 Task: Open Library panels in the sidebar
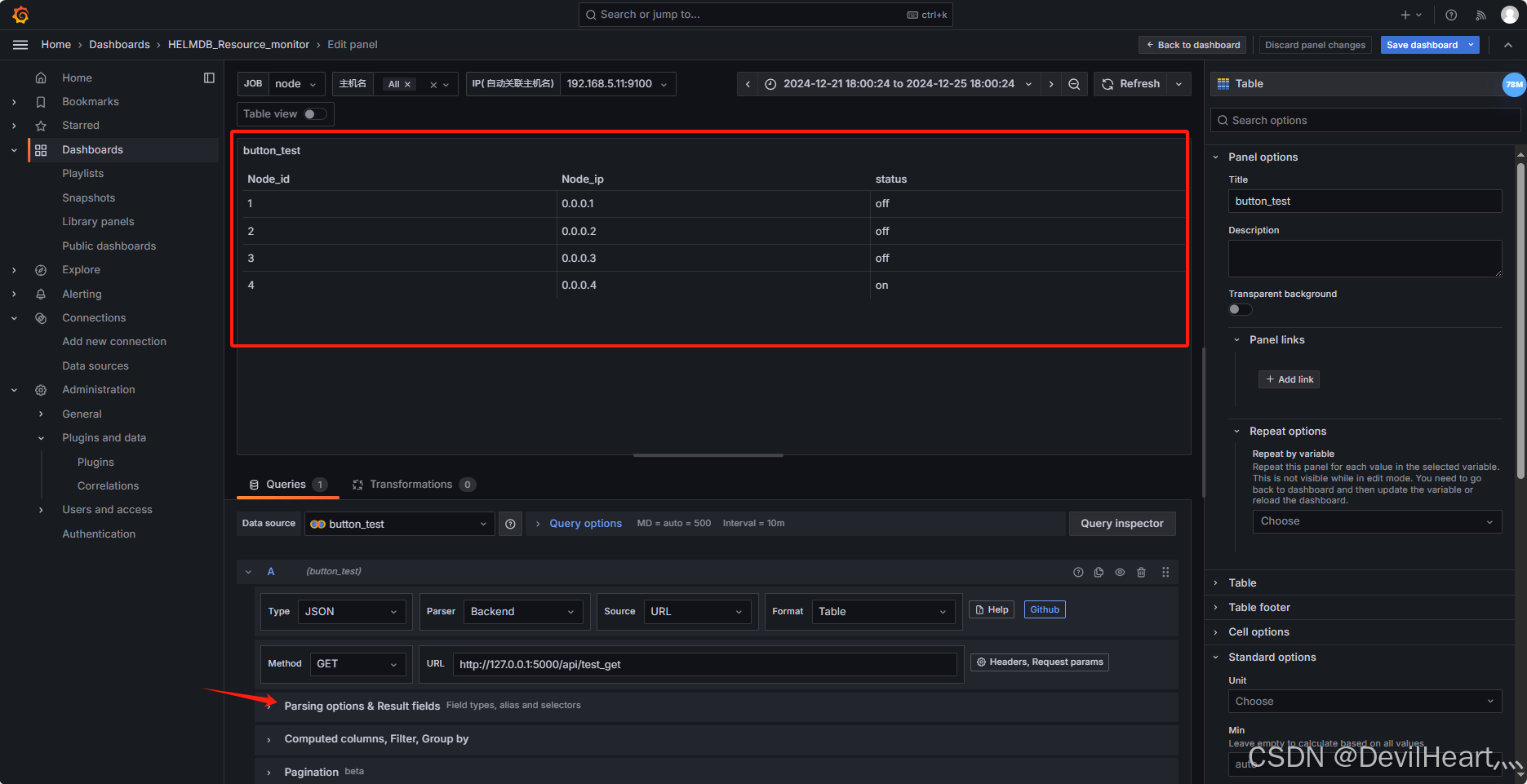[98, 222]
